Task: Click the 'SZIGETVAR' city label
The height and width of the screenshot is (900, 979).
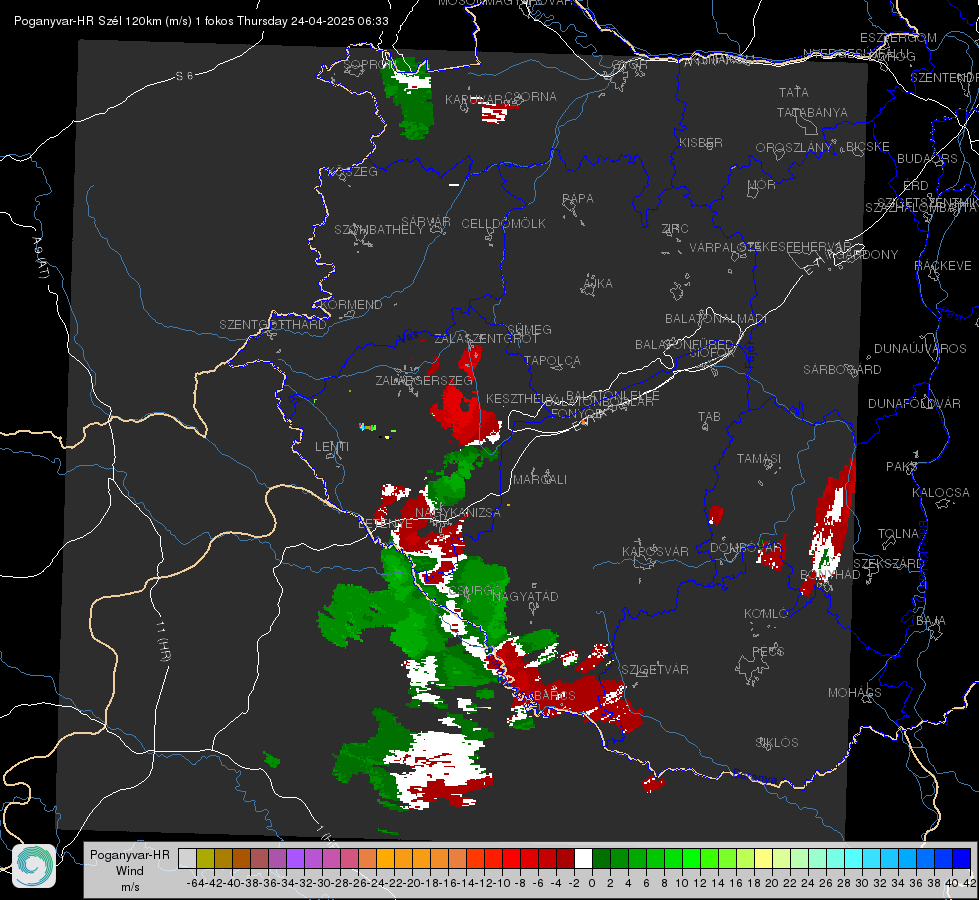Action: 655,670
